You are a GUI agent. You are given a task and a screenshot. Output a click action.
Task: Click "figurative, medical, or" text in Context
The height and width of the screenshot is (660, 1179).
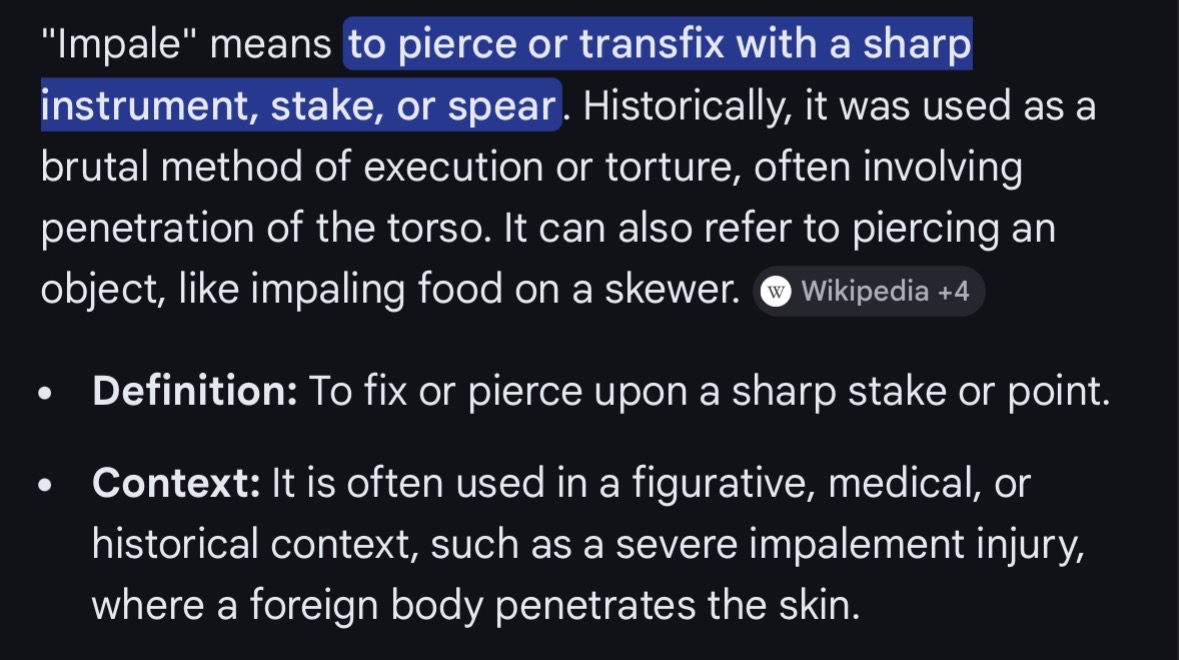tap(828, 484)
